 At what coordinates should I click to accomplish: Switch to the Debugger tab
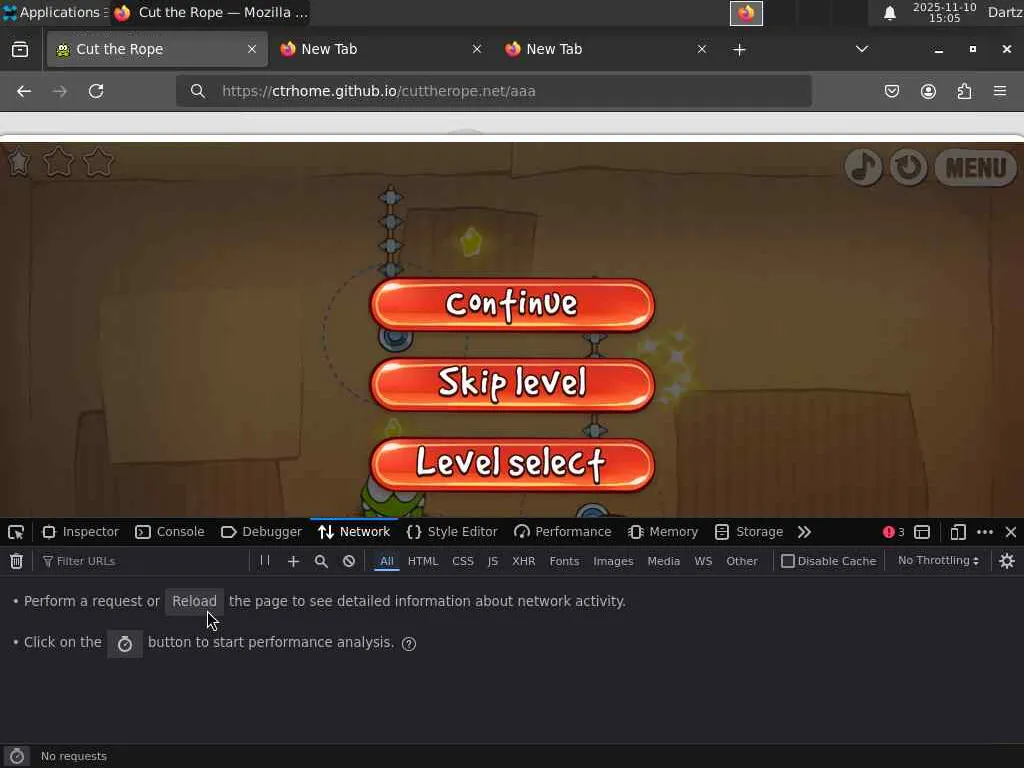point(261,532)
